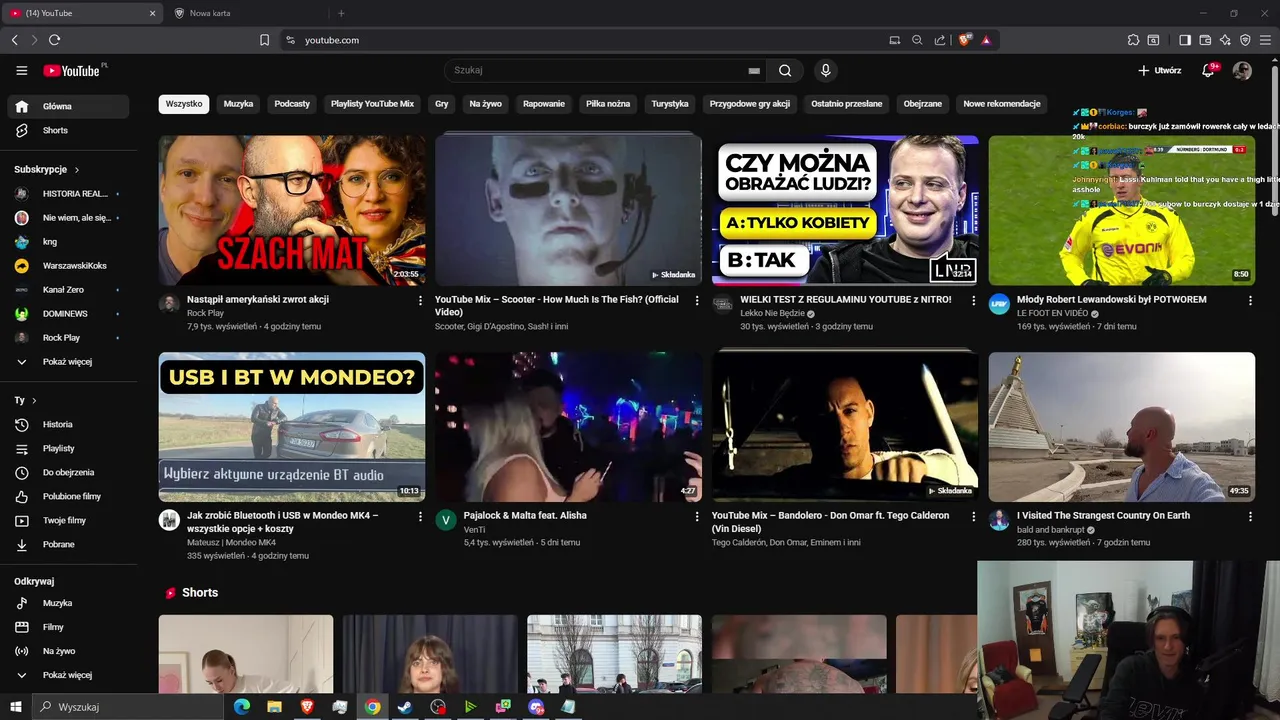Click the search magnifier button
The height and width of the screenshot is (720, 1280).
[x=785, y=71]
